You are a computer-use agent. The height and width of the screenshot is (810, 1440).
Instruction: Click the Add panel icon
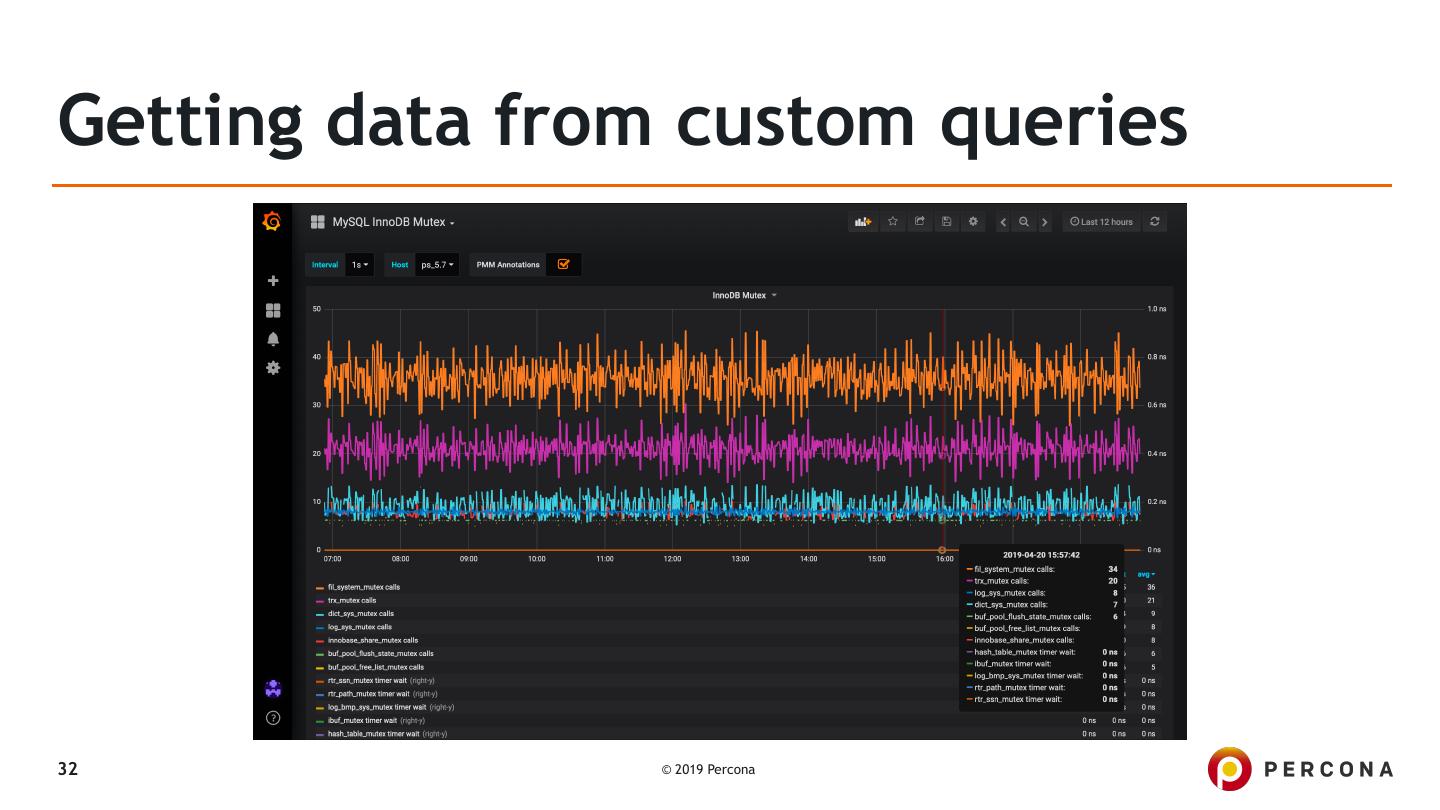coord(861,222)
